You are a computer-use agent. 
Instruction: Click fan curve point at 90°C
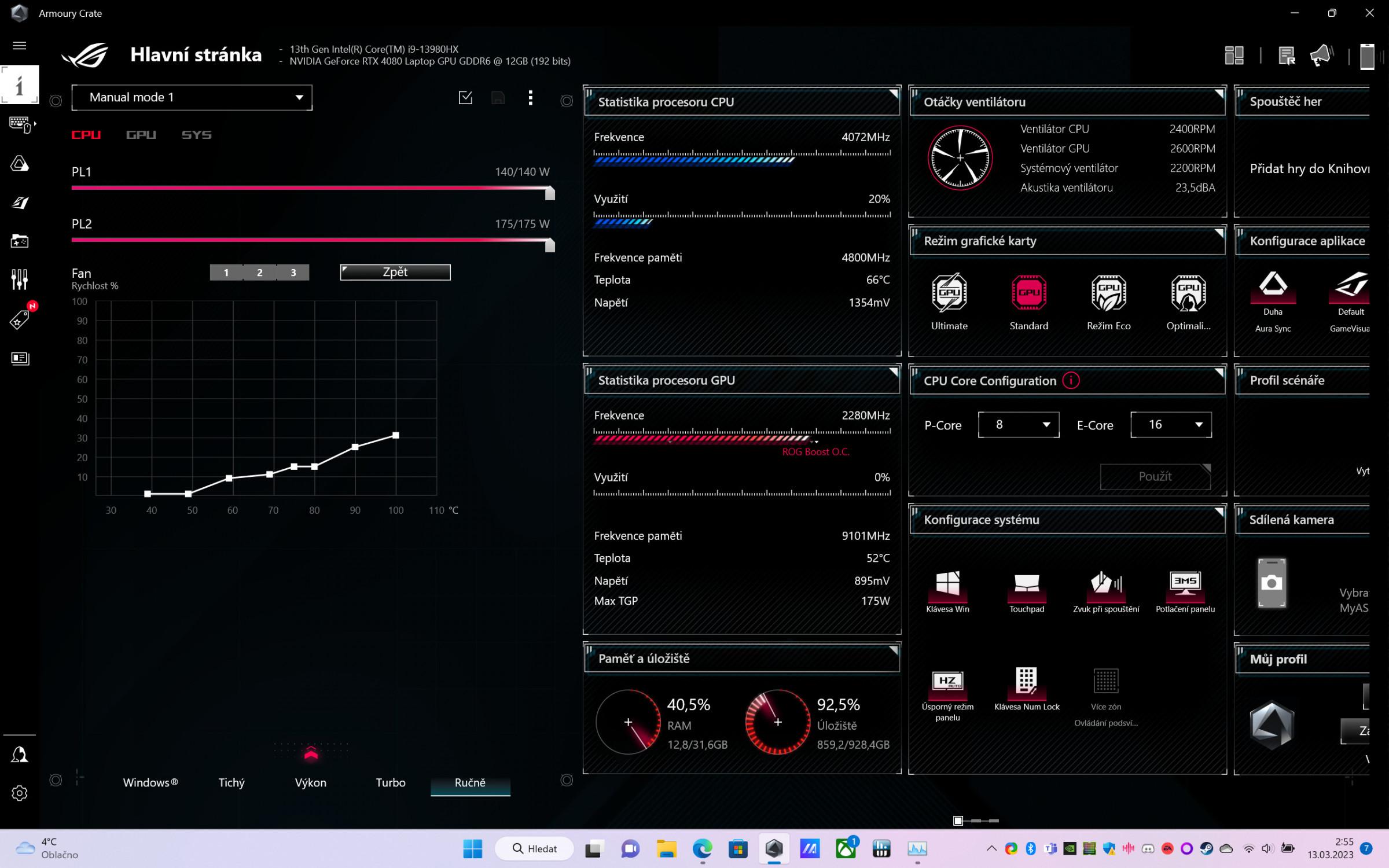355,447
